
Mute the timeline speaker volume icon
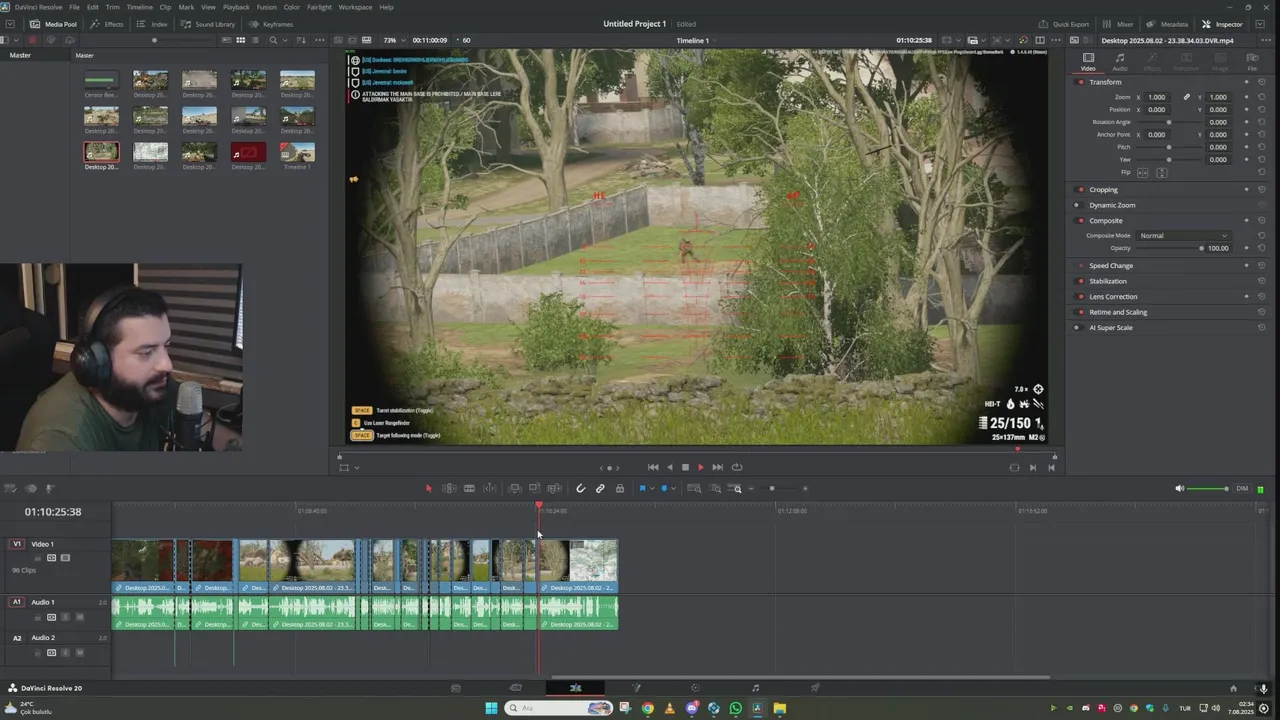click(x=1179, y=488)
